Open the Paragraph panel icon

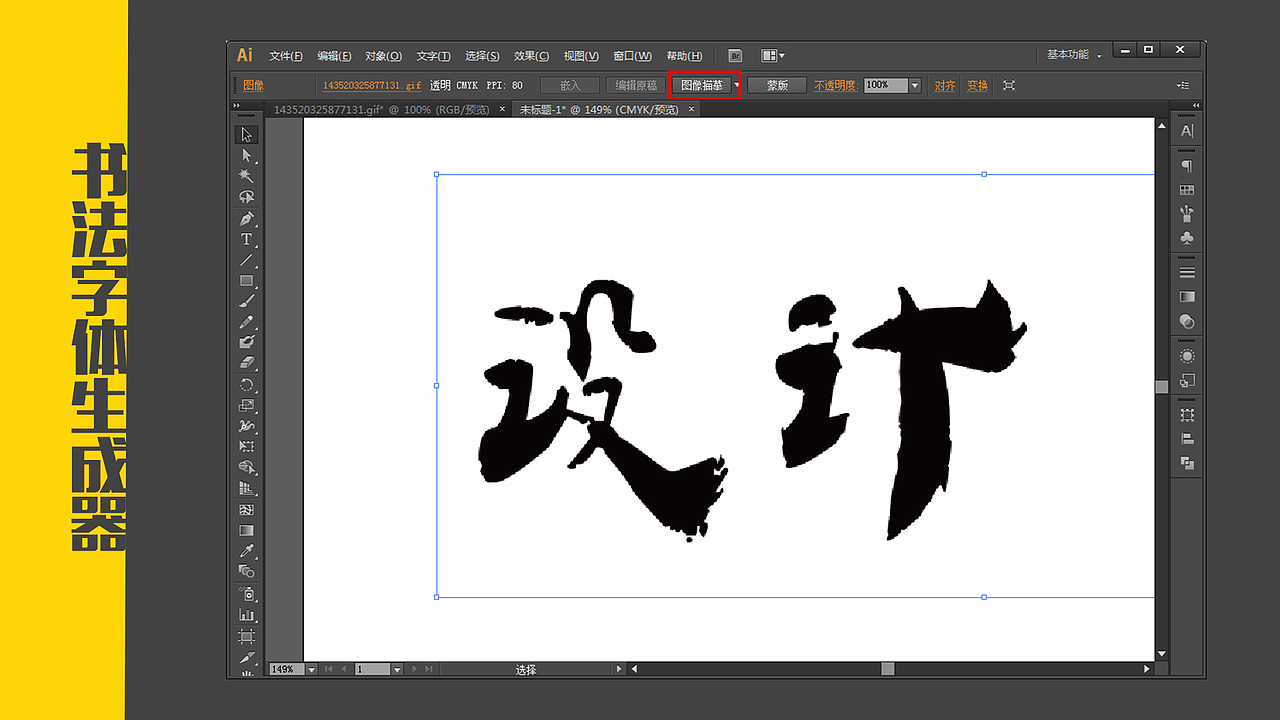[1187, 166]
